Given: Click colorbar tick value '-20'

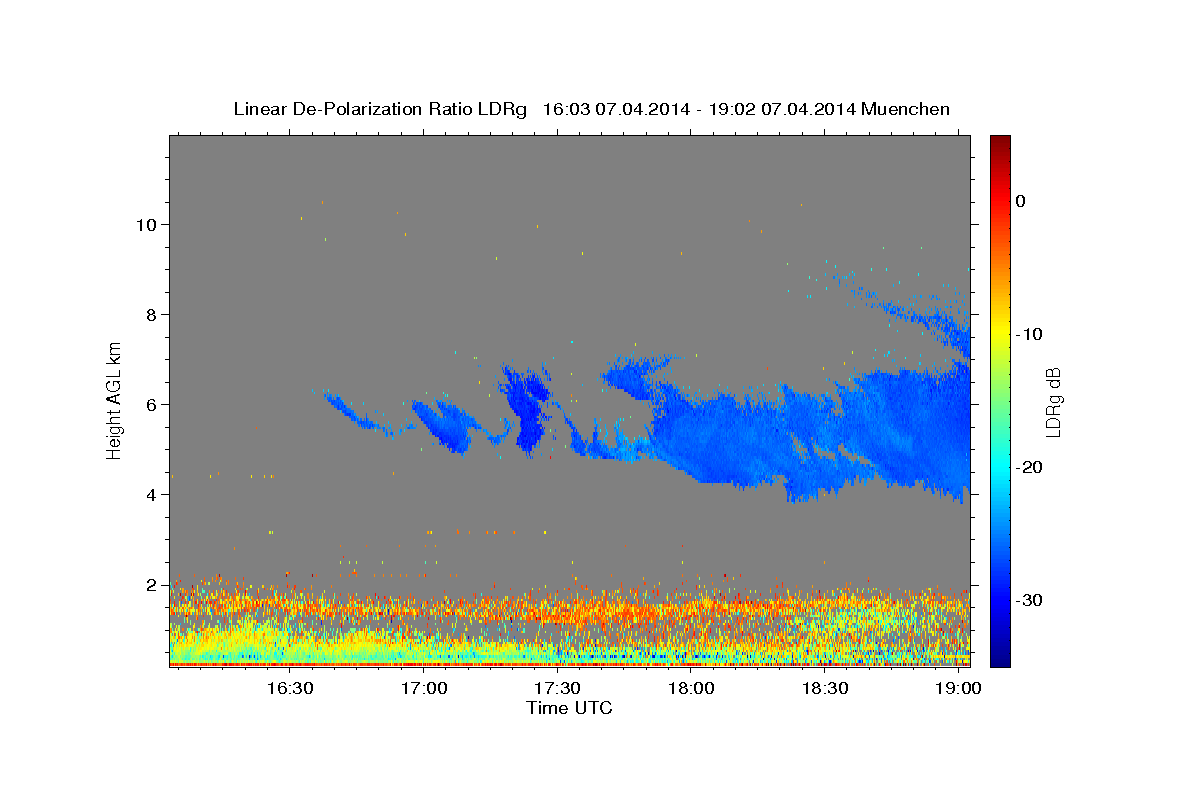Looking at the screenshot, I should tap(1031, 467).
